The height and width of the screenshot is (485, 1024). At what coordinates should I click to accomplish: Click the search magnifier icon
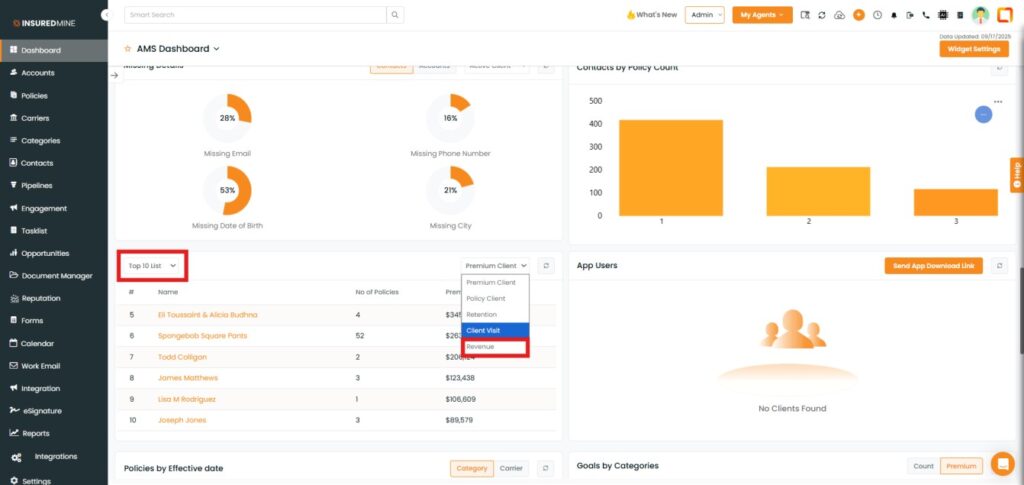click(396, 15)
